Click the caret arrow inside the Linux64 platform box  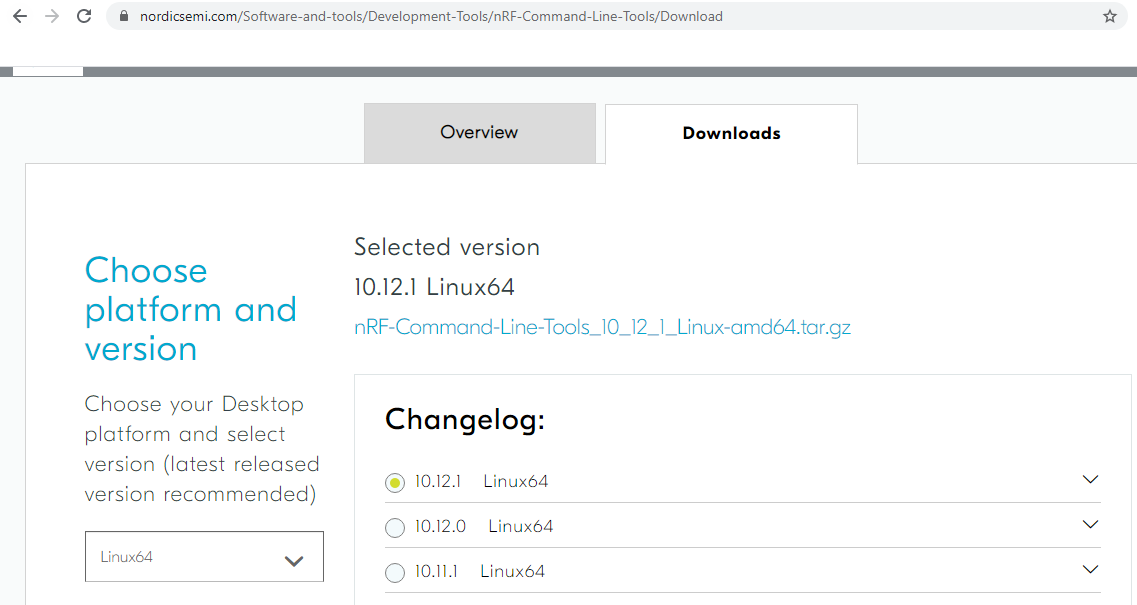(293, 561)
